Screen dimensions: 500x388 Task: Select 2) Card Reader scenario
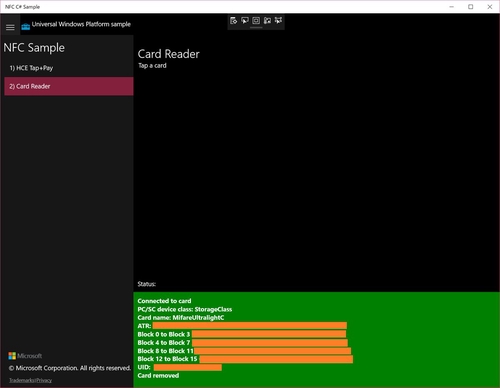[x=69, y=86]
